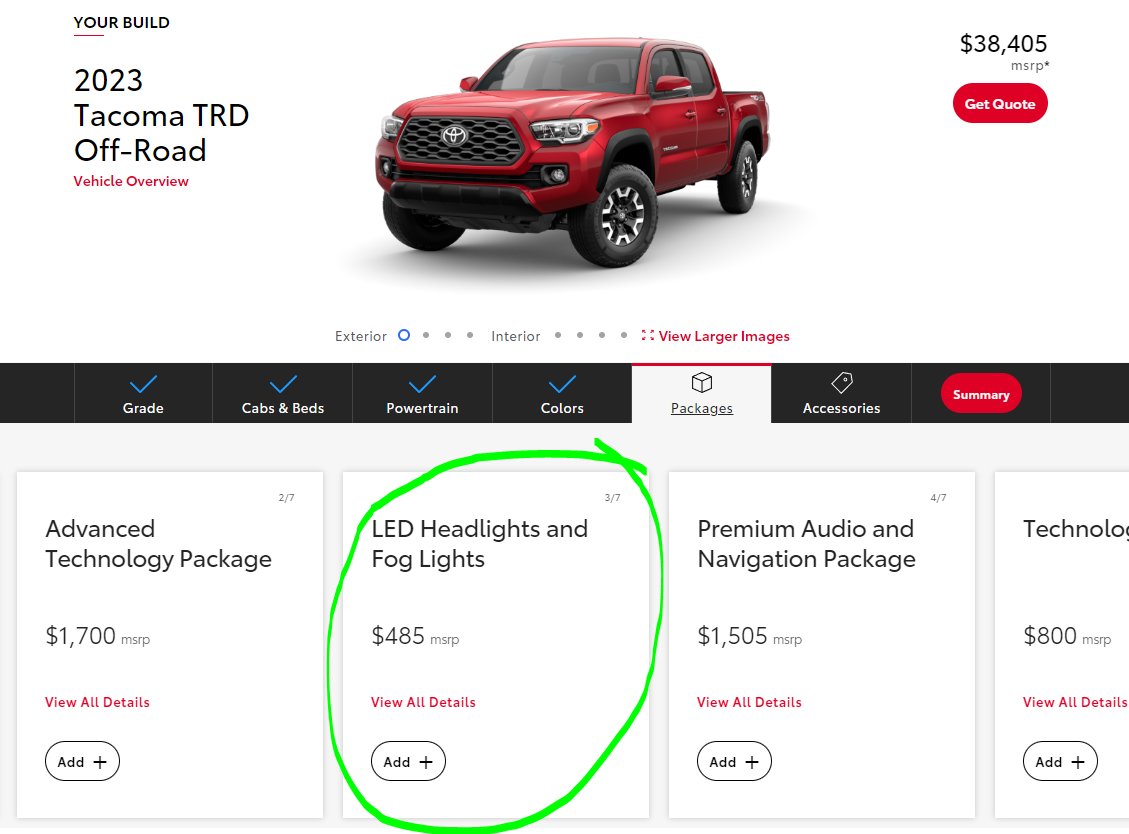Viewport: 1129px width, 834px height.
Task: Click the YOUR BUILD label
Action: pyautogui.click(x=122, y=22)
